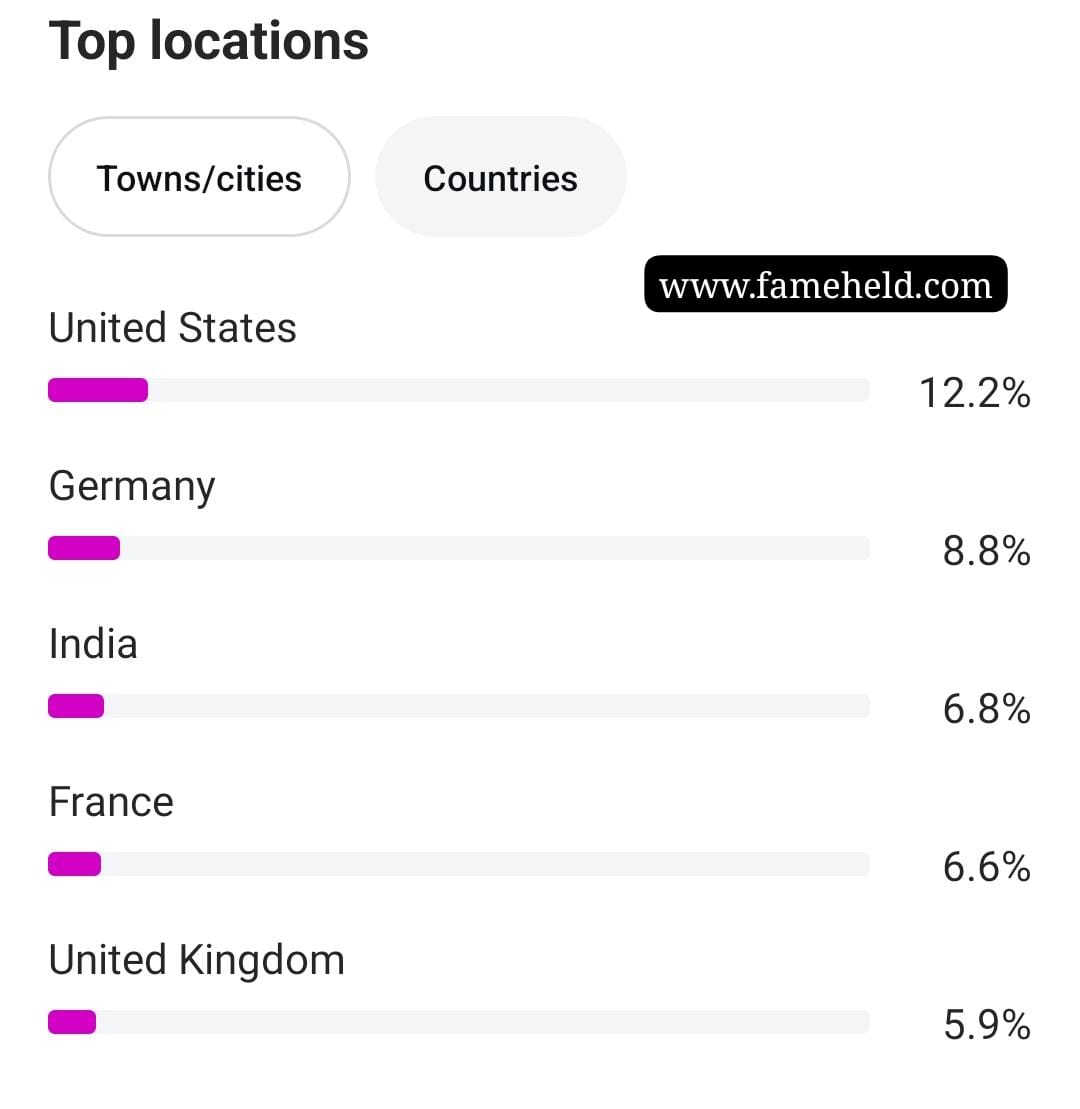Viewport: 1080px width, 1109px height.
Task: Click the 6.8% percentage
Action: (987, 709)
